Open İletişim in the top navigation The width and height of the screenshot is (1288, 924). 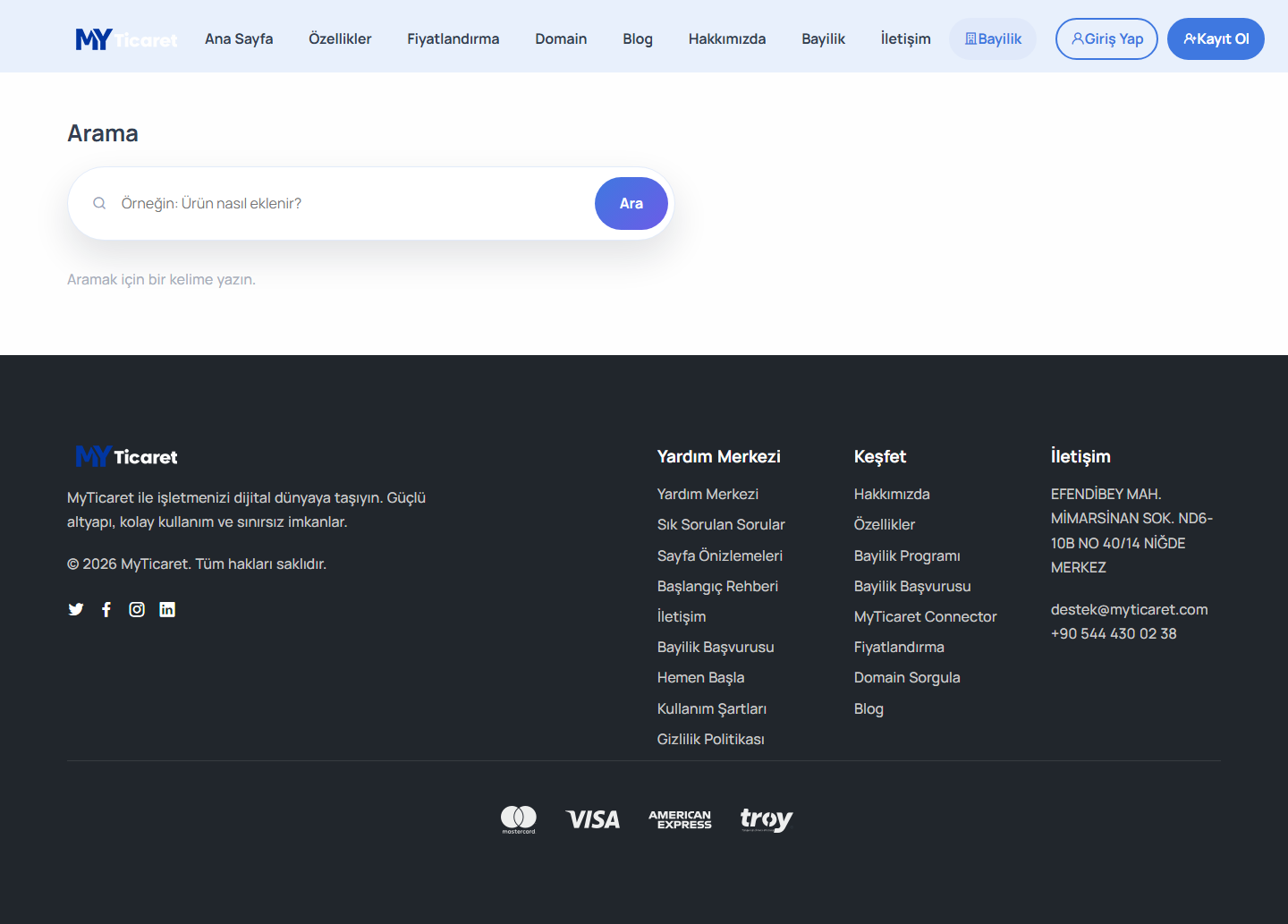click(x=906, y=39)
